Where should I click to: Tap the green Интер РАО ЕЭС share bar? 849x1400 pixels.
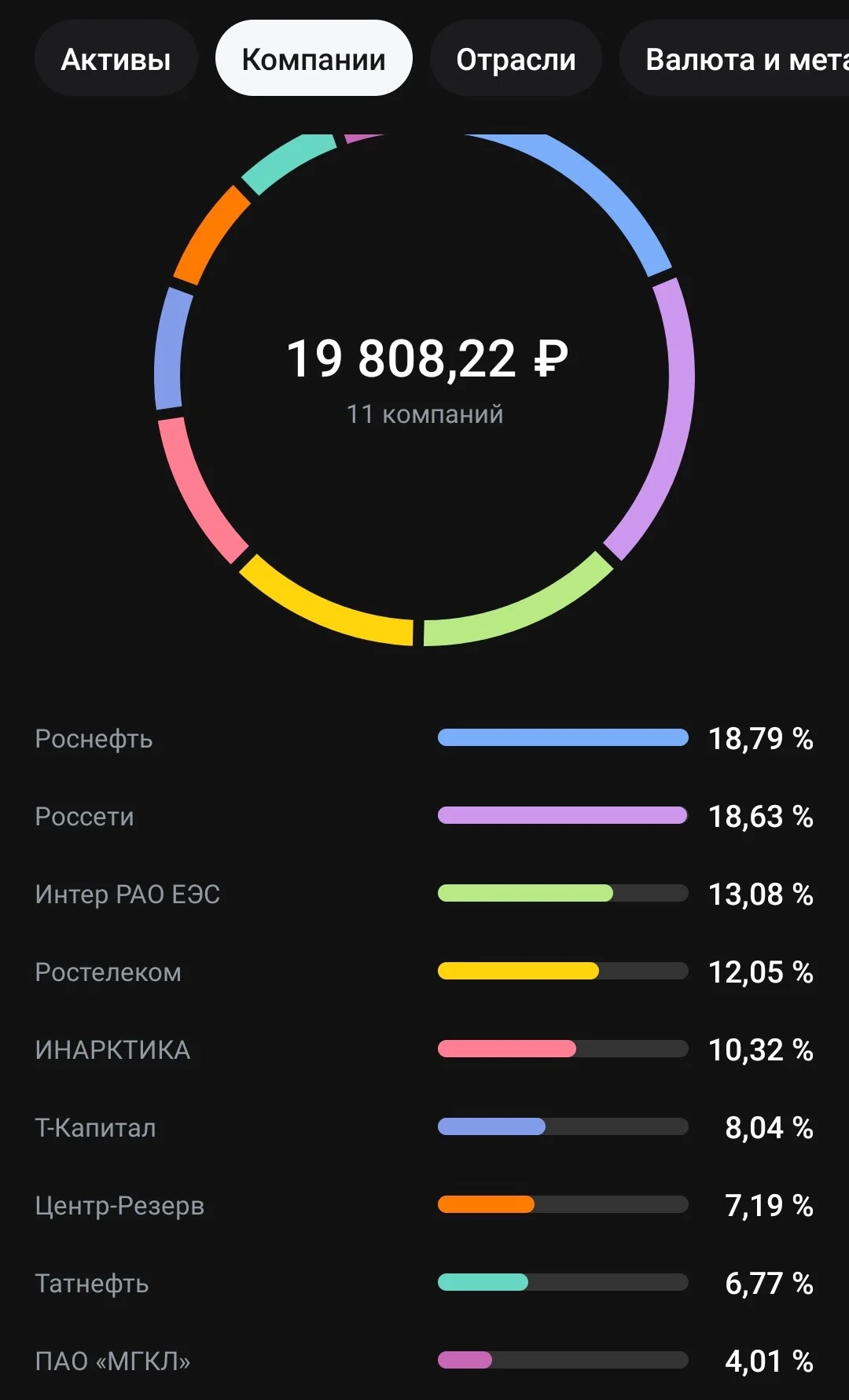point(563,893)
